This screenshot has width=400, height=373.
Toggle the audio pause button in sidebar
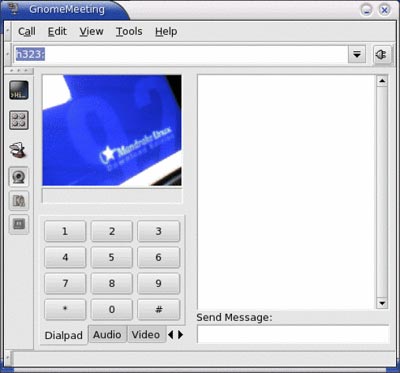[x=19, y=201]
